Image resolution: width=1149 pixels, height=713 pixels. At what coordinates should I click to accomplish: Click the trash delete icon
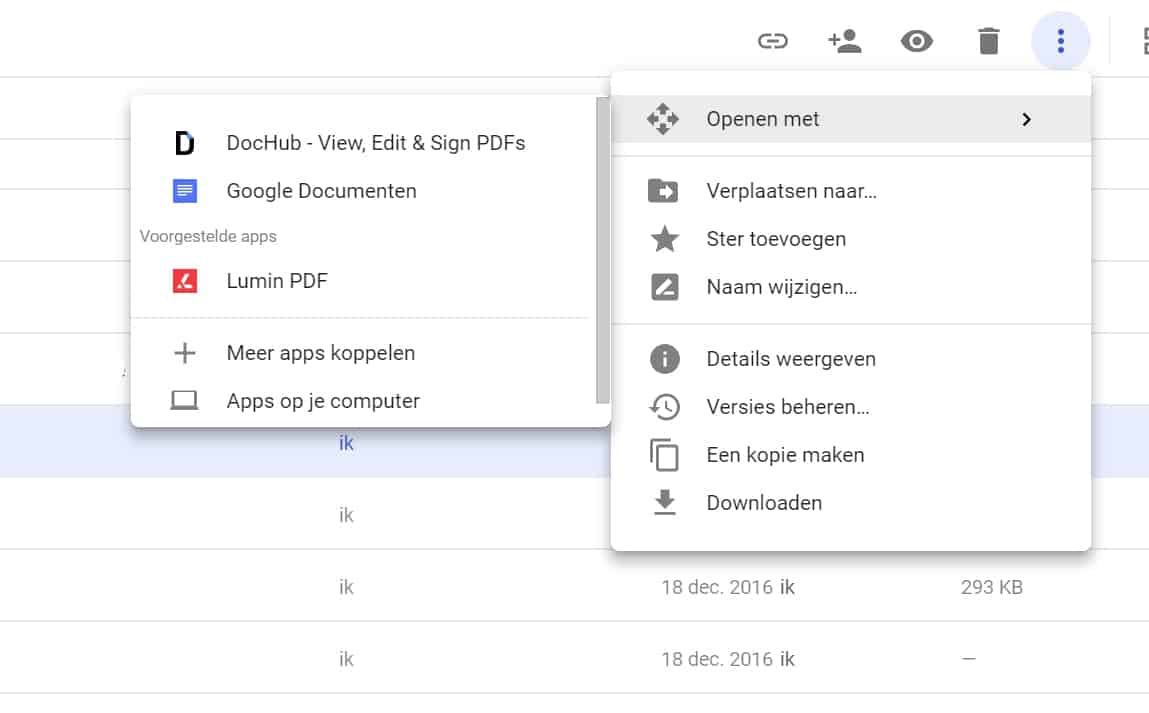(x=988, y=41)
